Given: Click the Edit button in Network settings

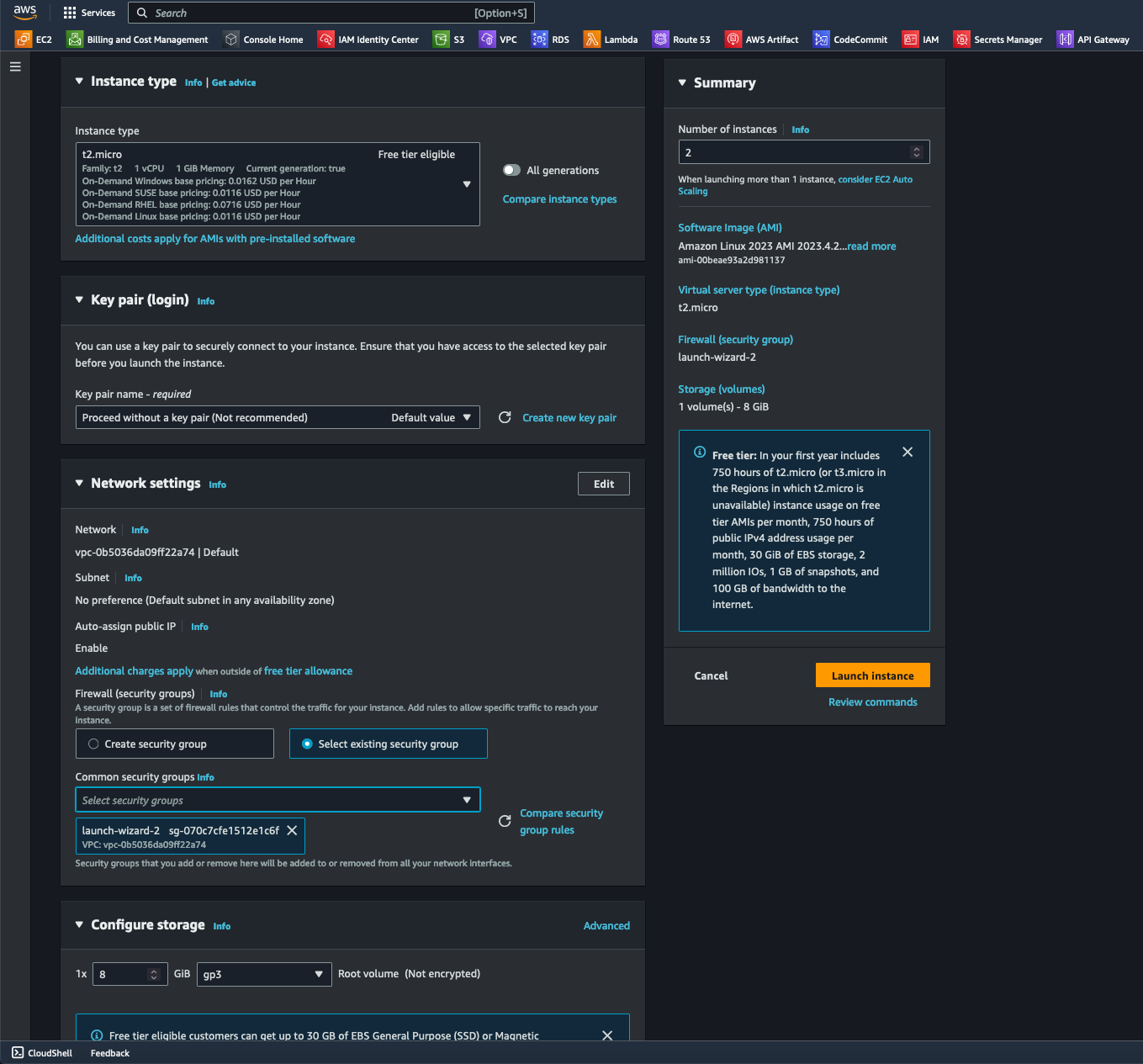Looking at the screenshot, I should coord(604,484).
